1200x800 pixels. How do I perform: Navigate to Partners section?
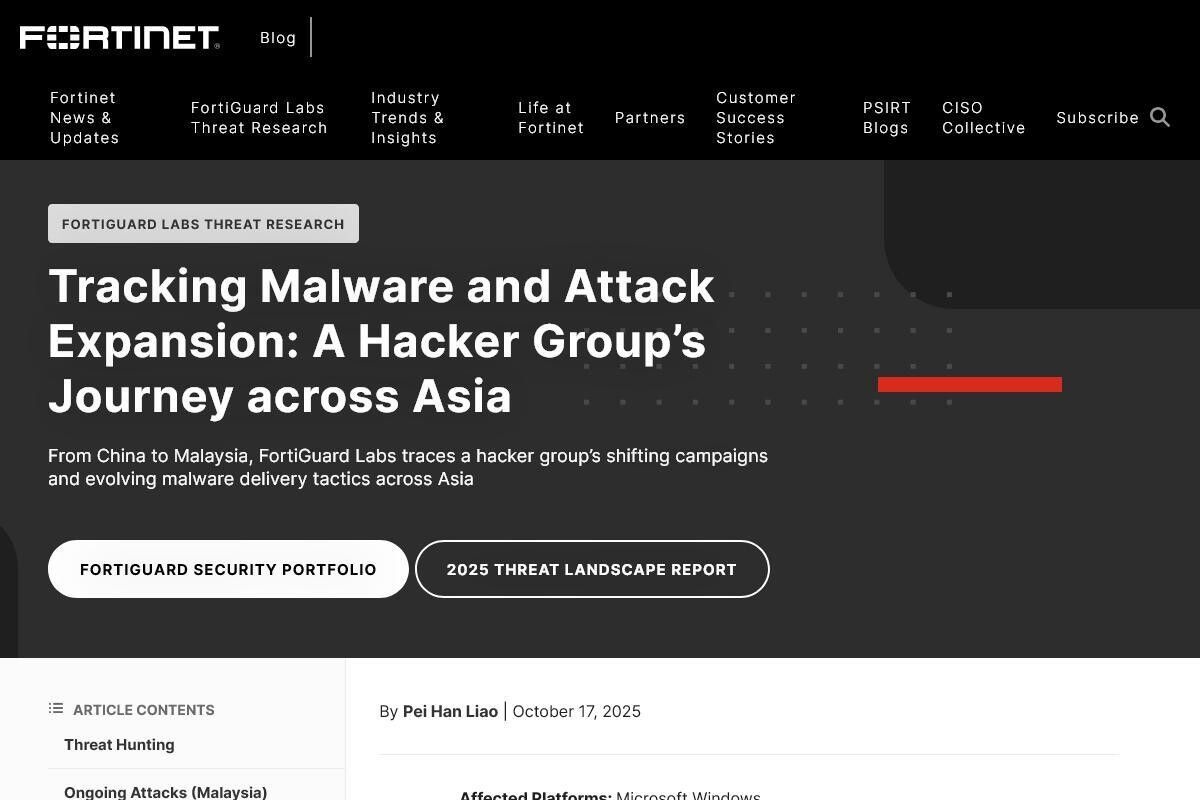[x=650, y=118]
